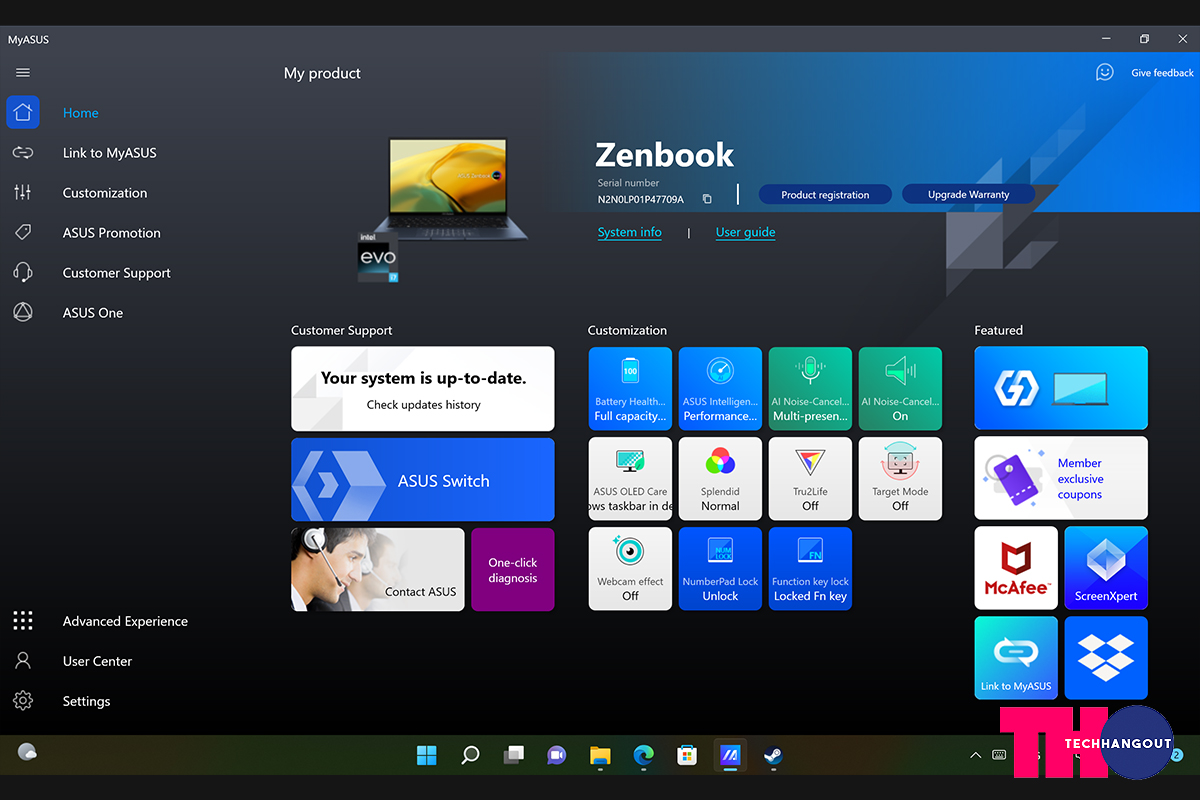Open the featured ASUS Switch laptop banner

tap(1061, 388)
